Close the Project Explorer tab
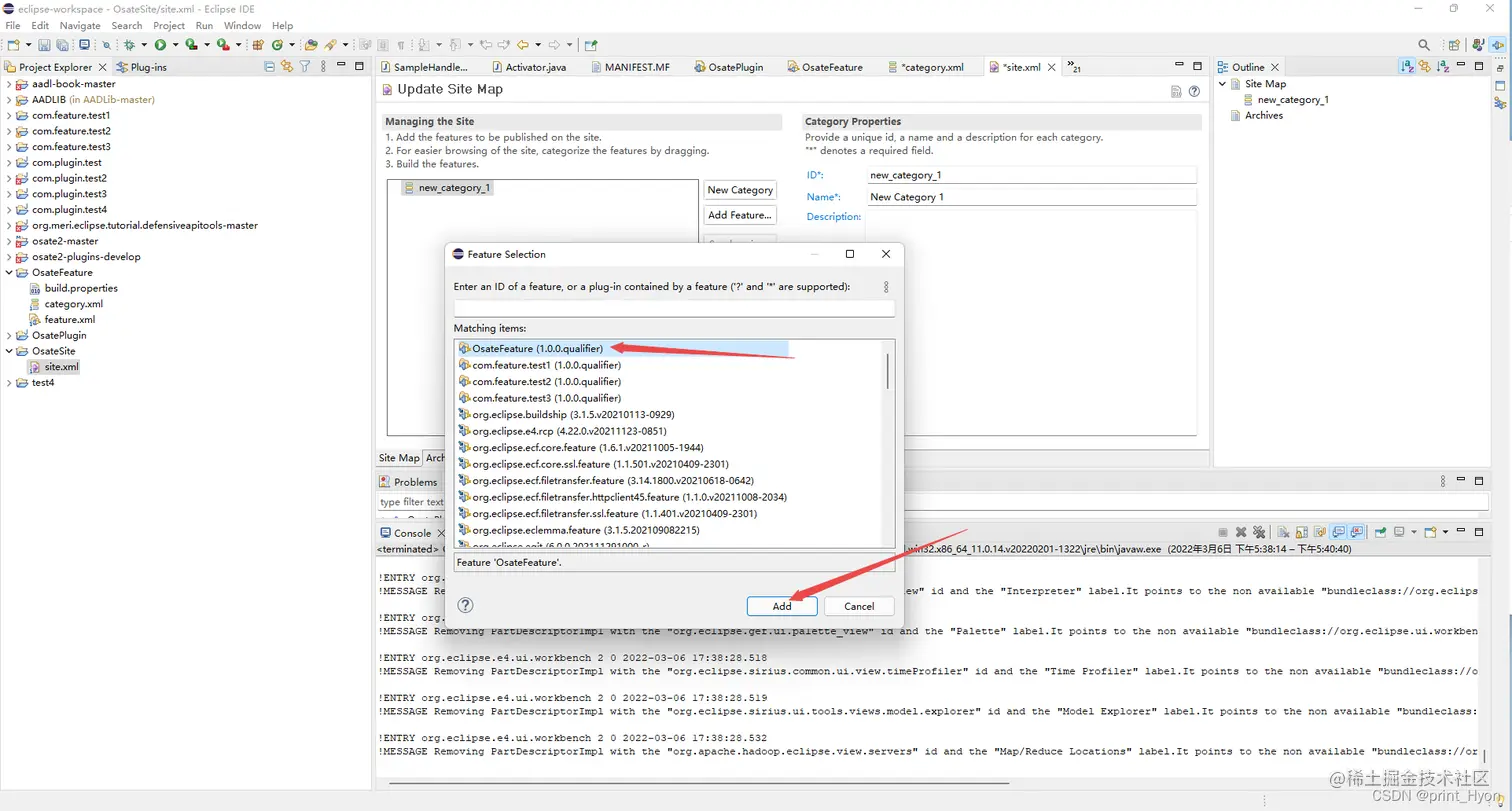Screen dimensions: 1512x811 click(x=101, y=67)
